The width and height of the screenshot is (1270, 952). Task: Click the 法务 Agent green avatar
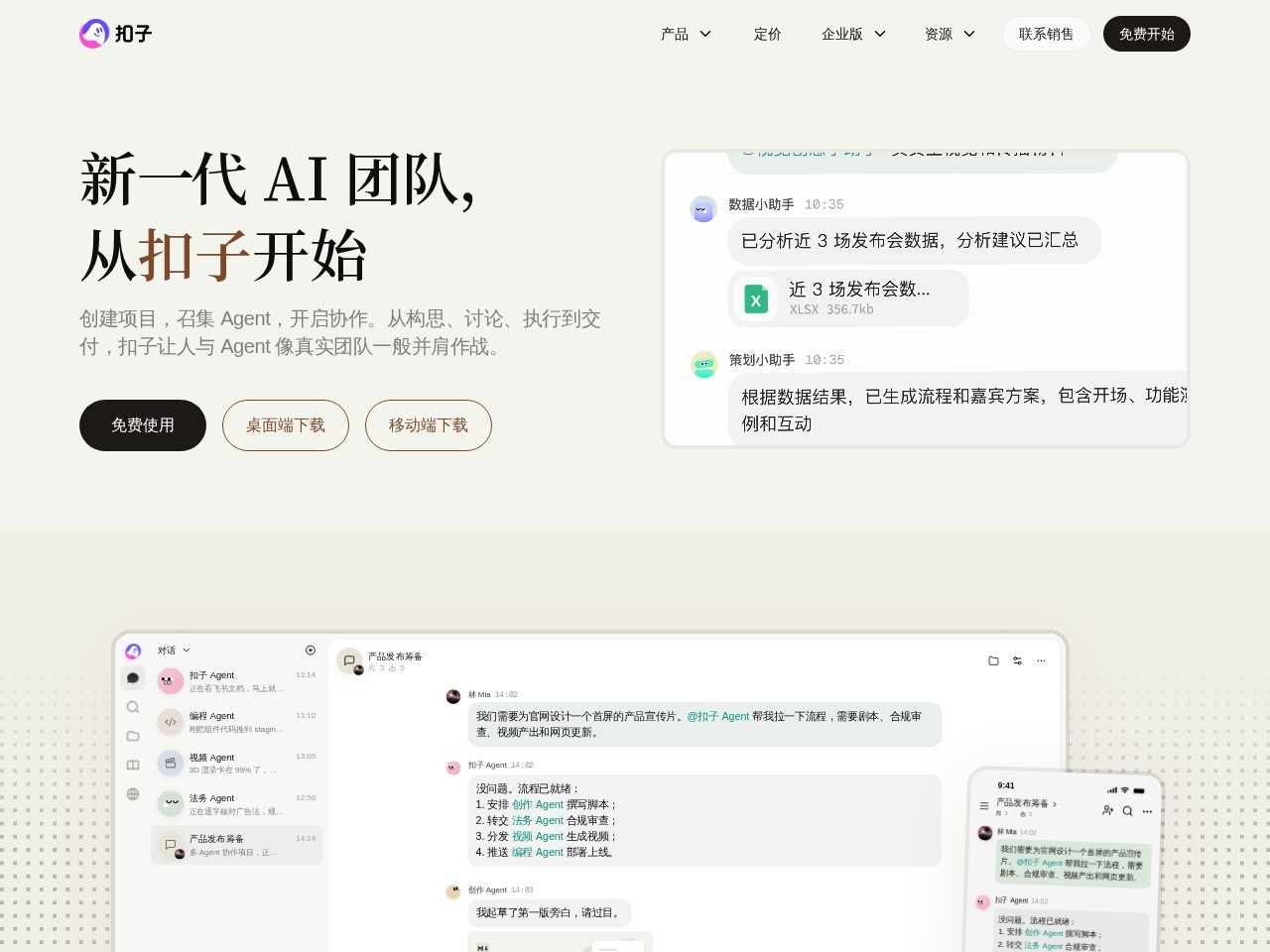pos(171,804)
